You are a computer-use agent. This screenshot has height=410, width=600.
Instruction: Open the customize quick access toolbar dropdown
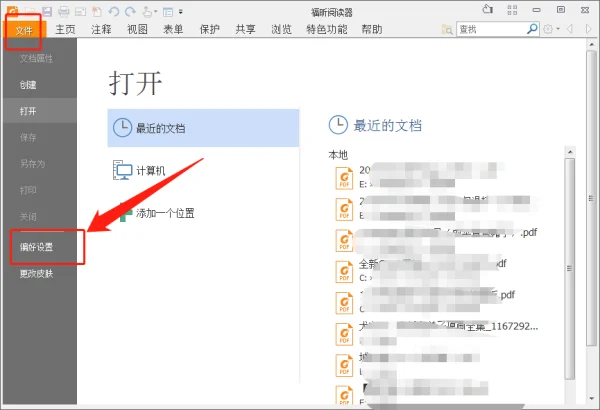pos(181,12)
